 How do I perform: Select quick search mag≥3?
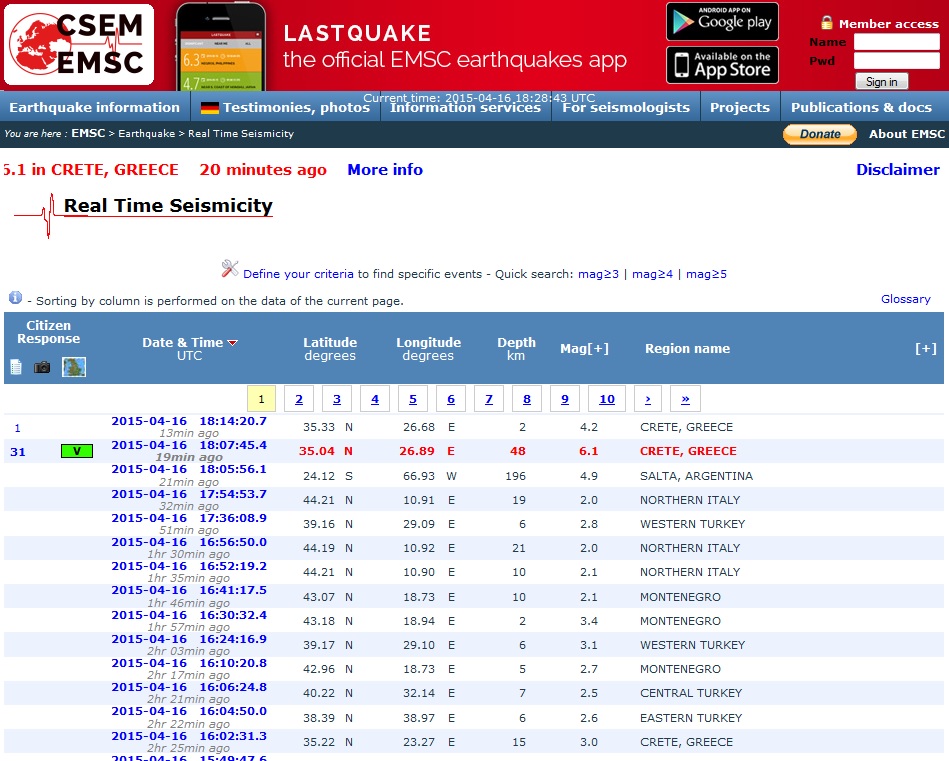599,274
